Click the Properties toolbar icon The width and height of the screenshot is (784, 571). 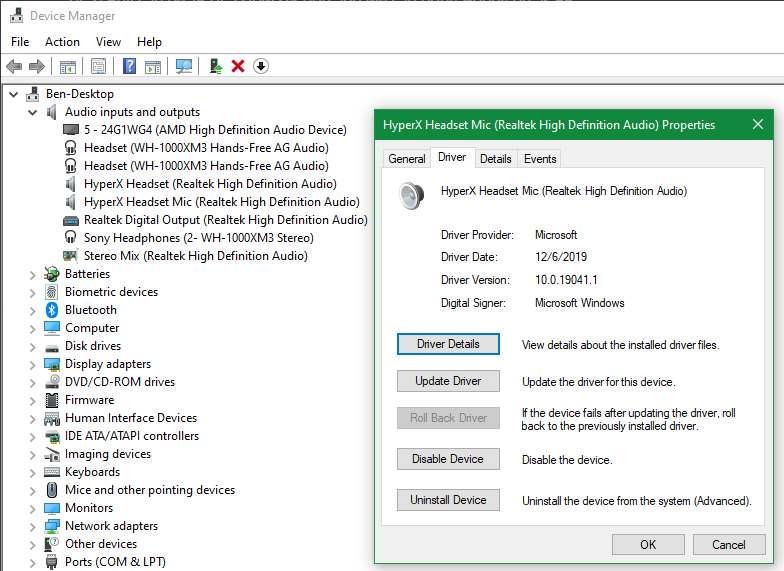pyautogui.click(x=98, y=67)
